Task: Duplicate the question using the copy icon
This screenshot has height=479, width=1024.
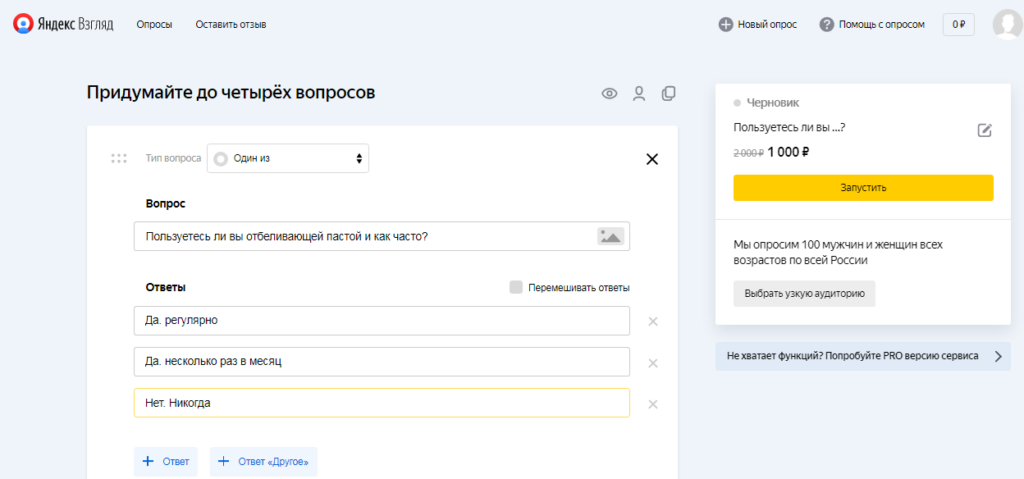Action: pyautogui.click(x=669, y=94)
